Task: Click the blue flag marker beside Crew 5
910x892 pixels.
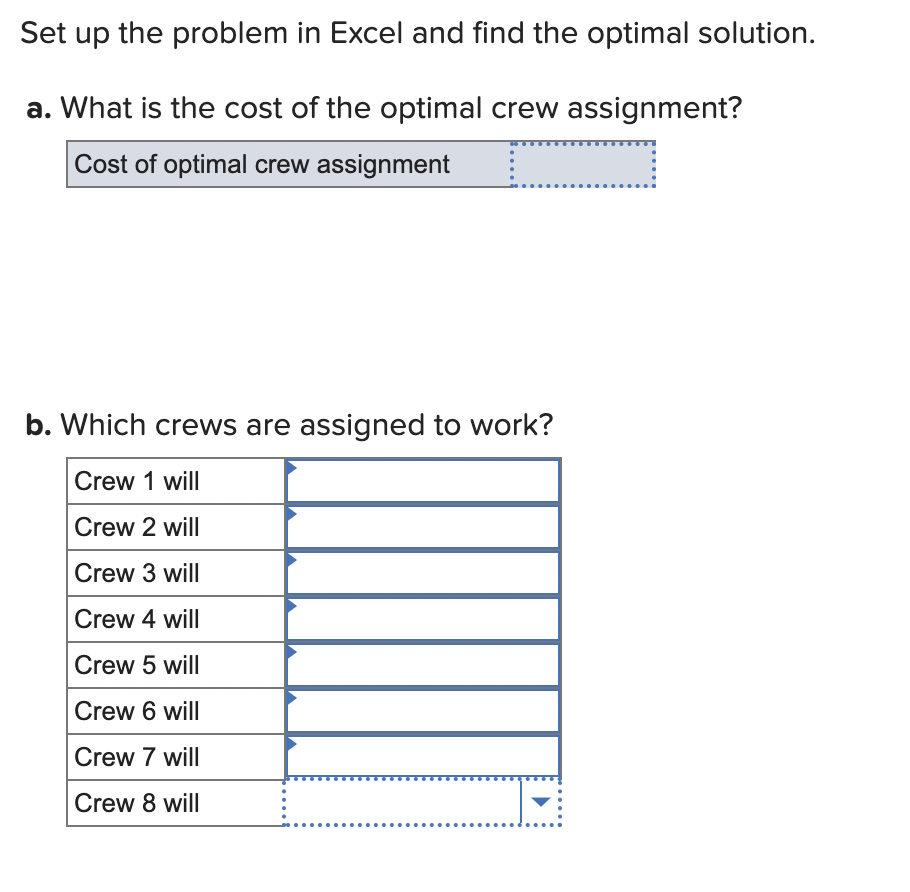Action: pos(290,650)
